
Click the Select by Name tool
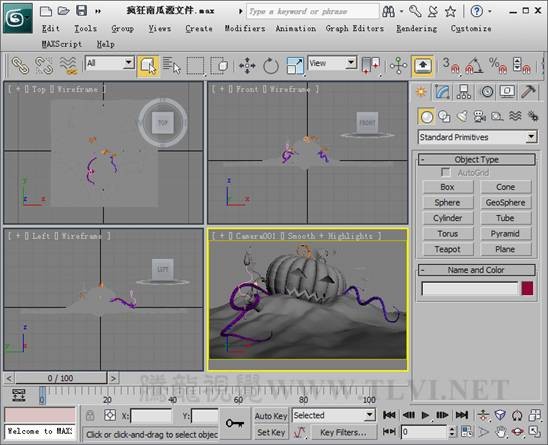tap(171, 65)
